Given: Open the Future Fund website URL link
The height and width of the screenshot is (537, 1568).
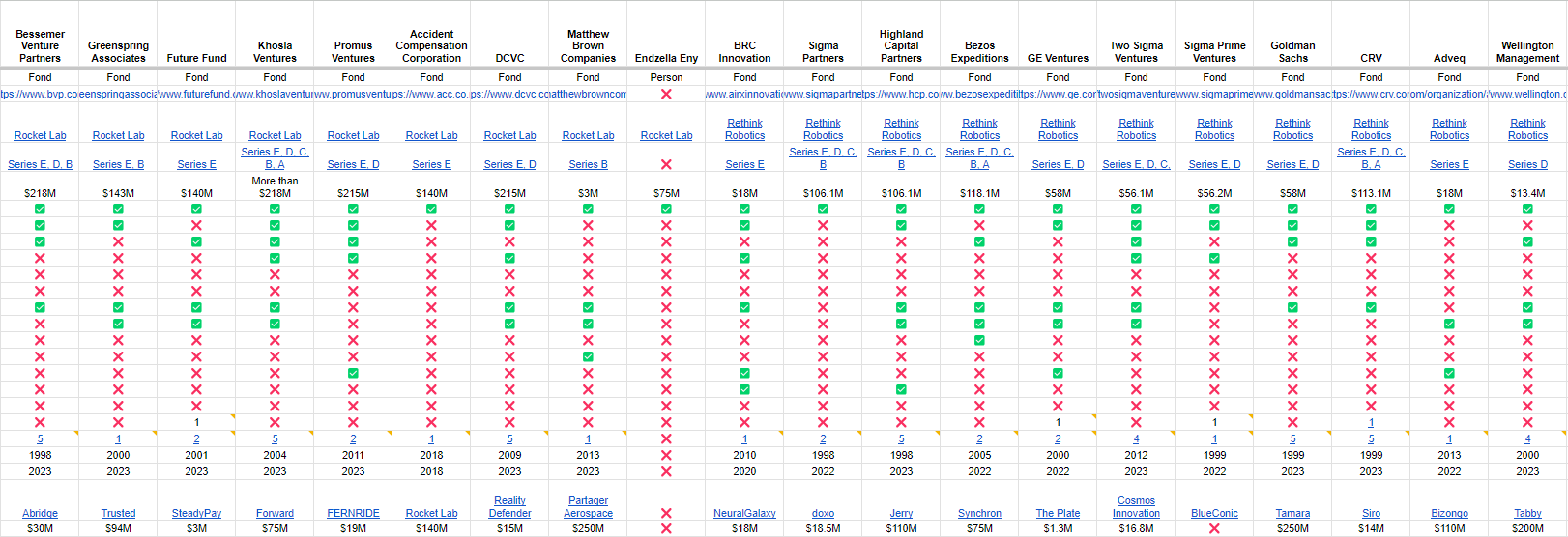Looking at the screenshot, I should tap(196, 94).
